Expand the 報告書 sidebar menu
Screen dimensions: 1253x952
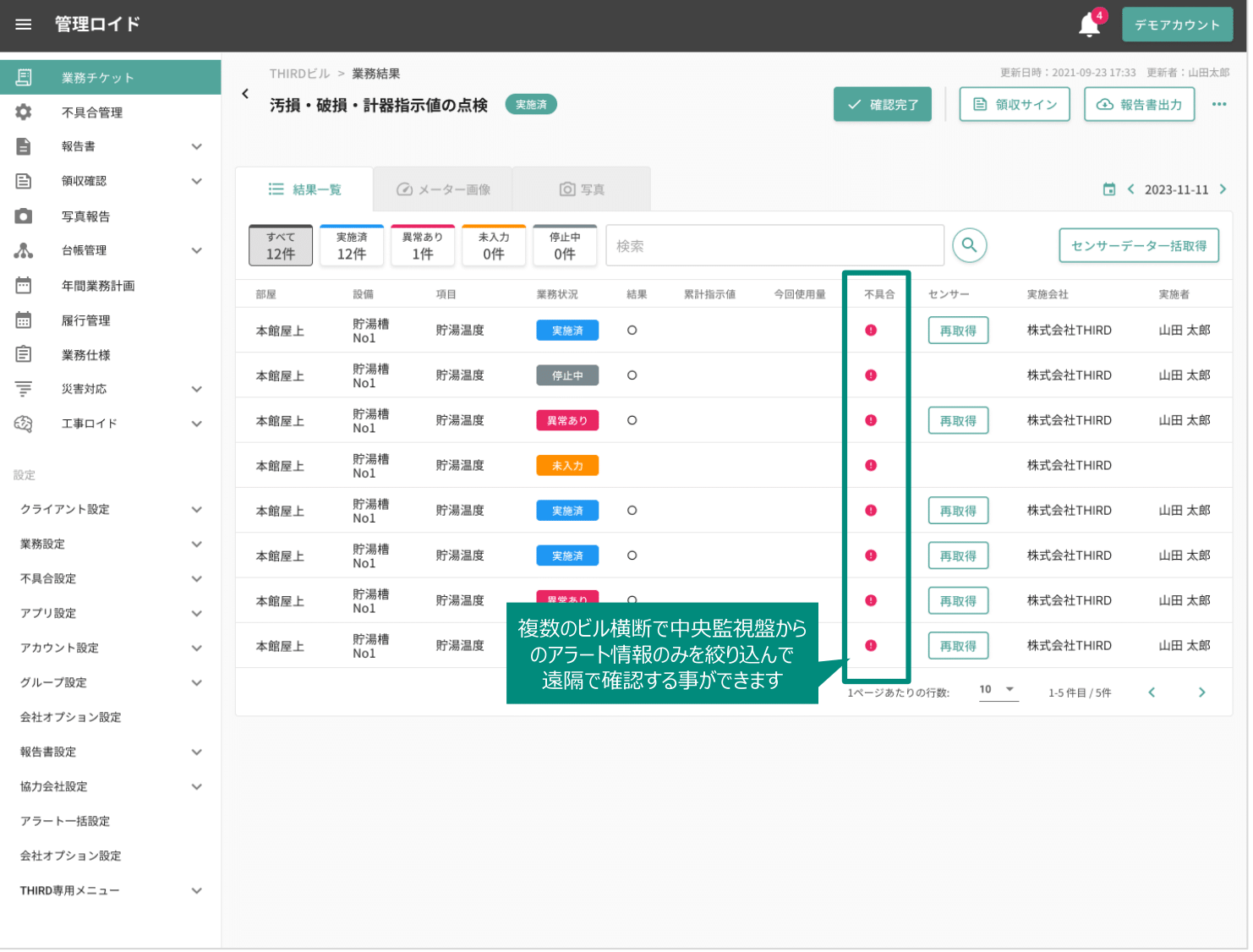[197, 146]
